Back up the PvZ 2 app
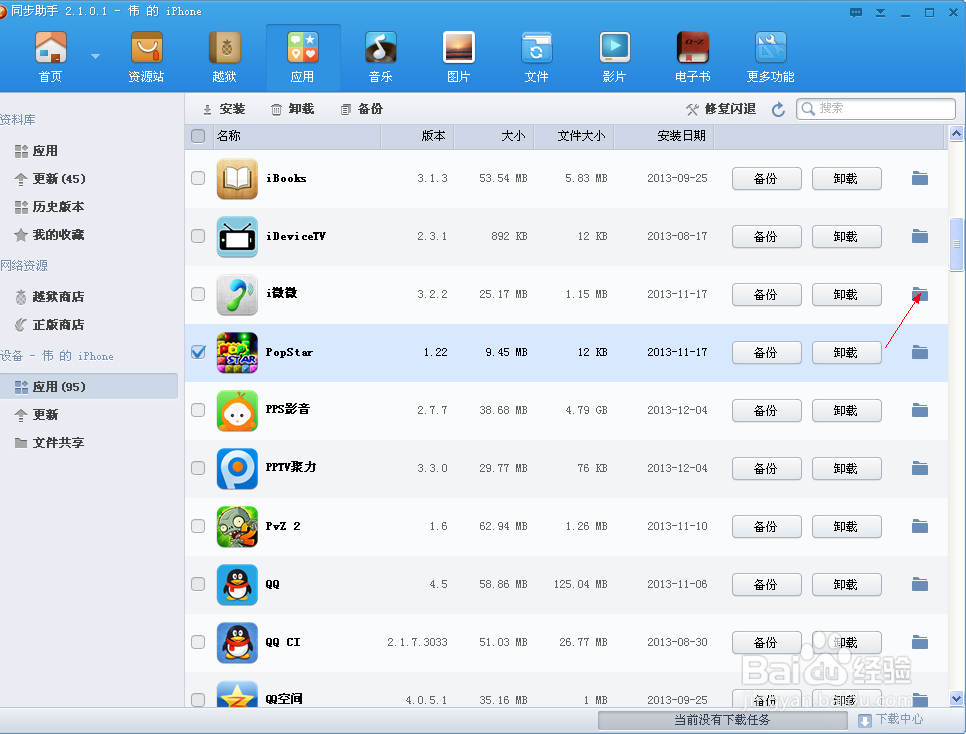Image resolution: width=966 pixels, height=734 pixels. click(x=766, y=526)
